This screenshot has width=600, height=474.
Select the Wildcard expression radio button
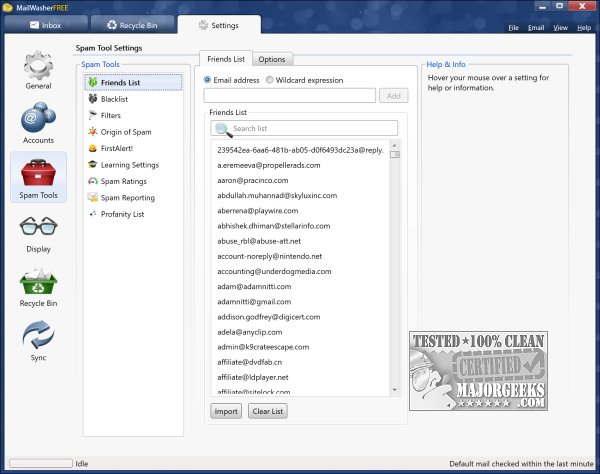(269, 80)
